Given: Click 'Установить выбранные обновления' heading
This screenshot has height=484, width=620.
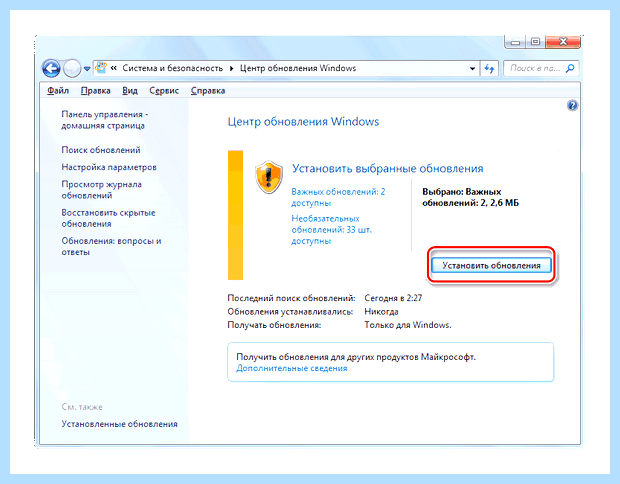Looking at the screenshot, I should pyautogui.click(x=388, y=168).
